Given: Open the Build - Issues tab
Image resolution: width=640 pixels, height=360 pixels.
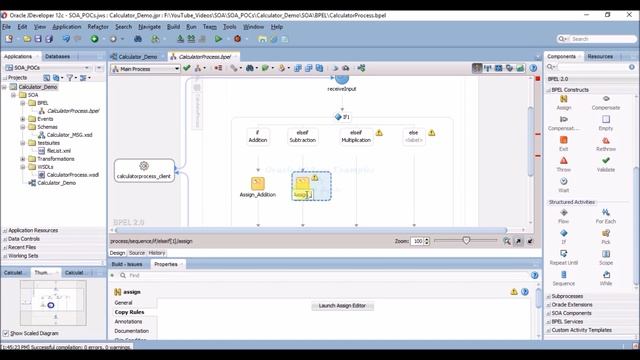Looking at the screenshot, I should [127, 264].
